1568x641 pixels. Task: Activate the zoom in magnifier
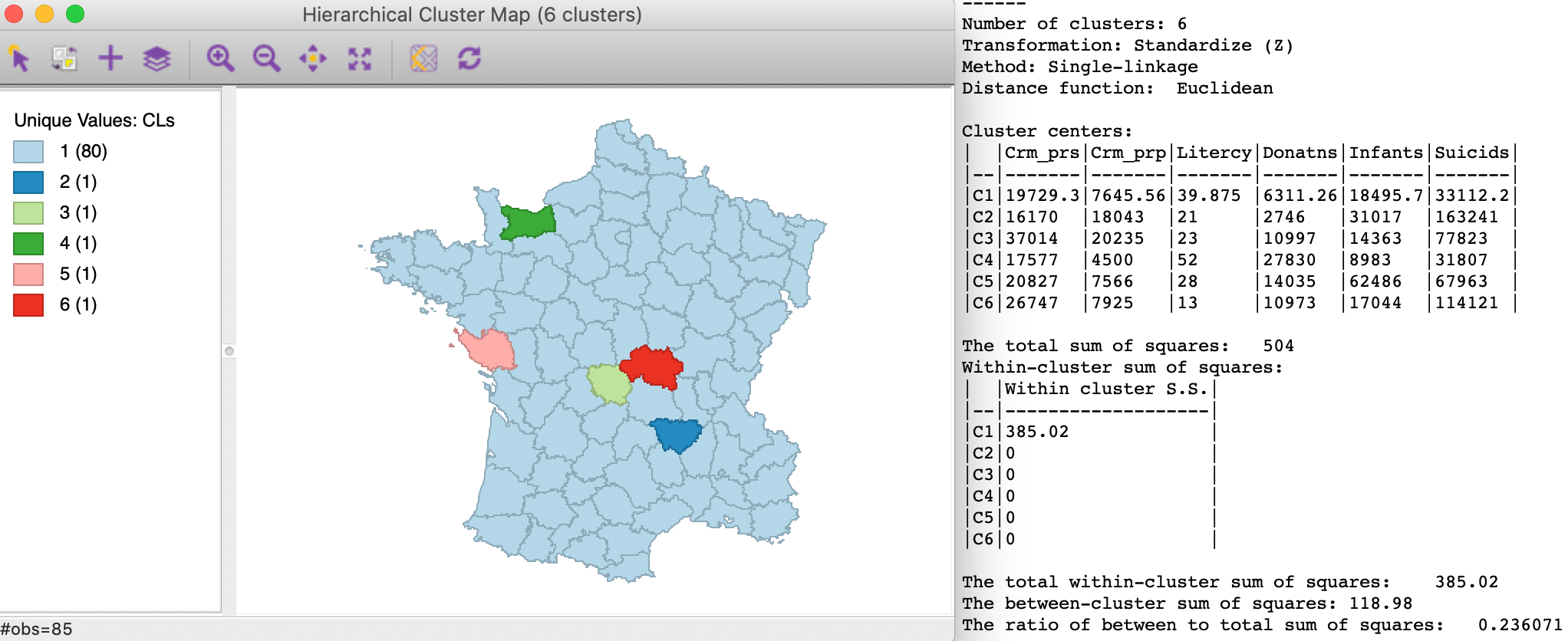pyautogui.click(x=220, y=58)
